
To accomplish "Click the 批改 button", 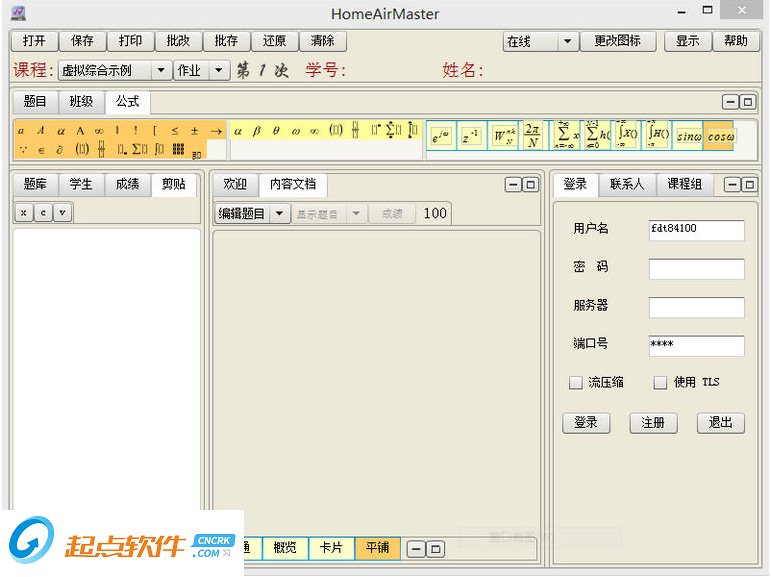I will coord(178,41).
